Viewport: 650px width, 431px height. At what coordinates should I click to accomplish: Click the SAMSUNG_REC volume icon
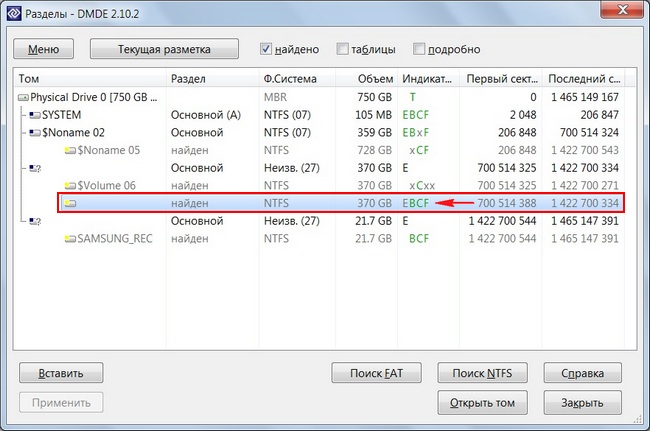tap(70, 238)
